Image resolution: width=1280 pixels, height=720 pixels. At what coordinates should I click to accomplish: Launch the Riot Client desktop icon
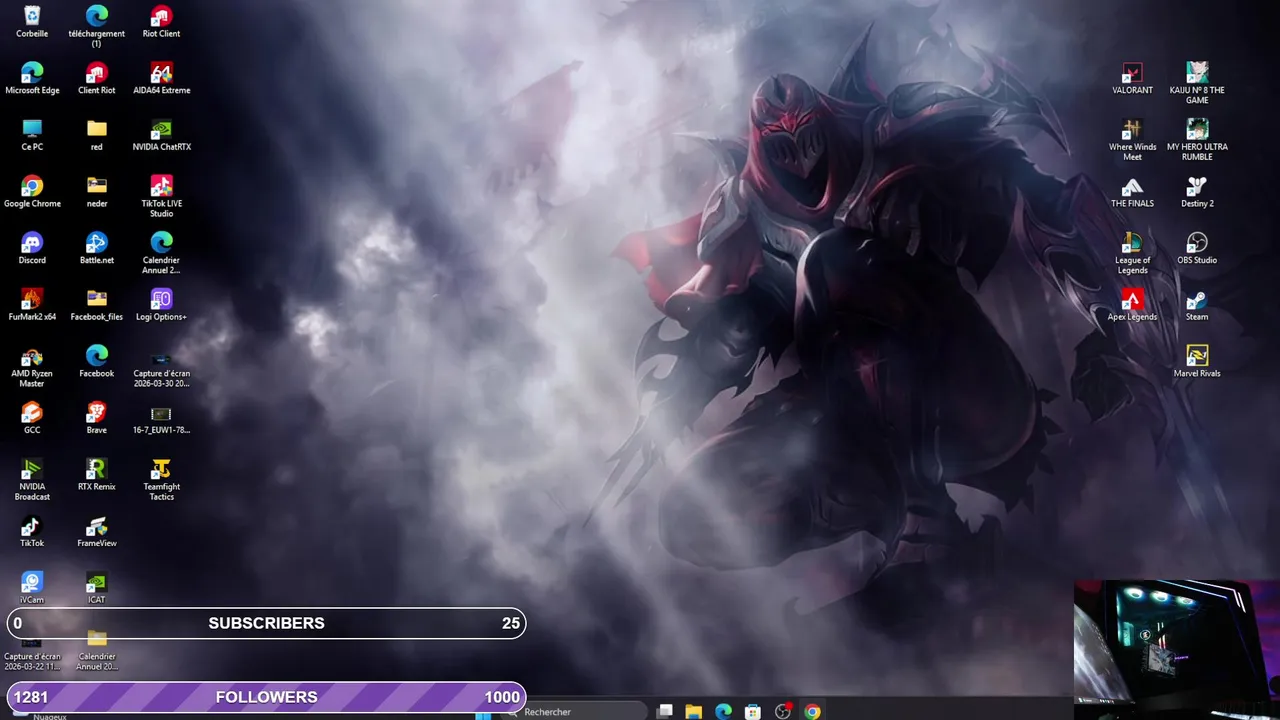(x=161, y=16)
